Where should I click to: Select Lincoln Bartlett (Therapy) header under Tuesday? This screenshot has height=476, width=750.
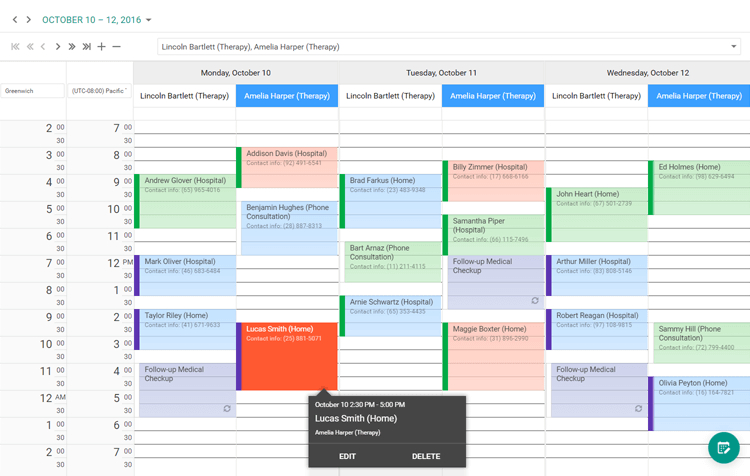coord(390,96)
